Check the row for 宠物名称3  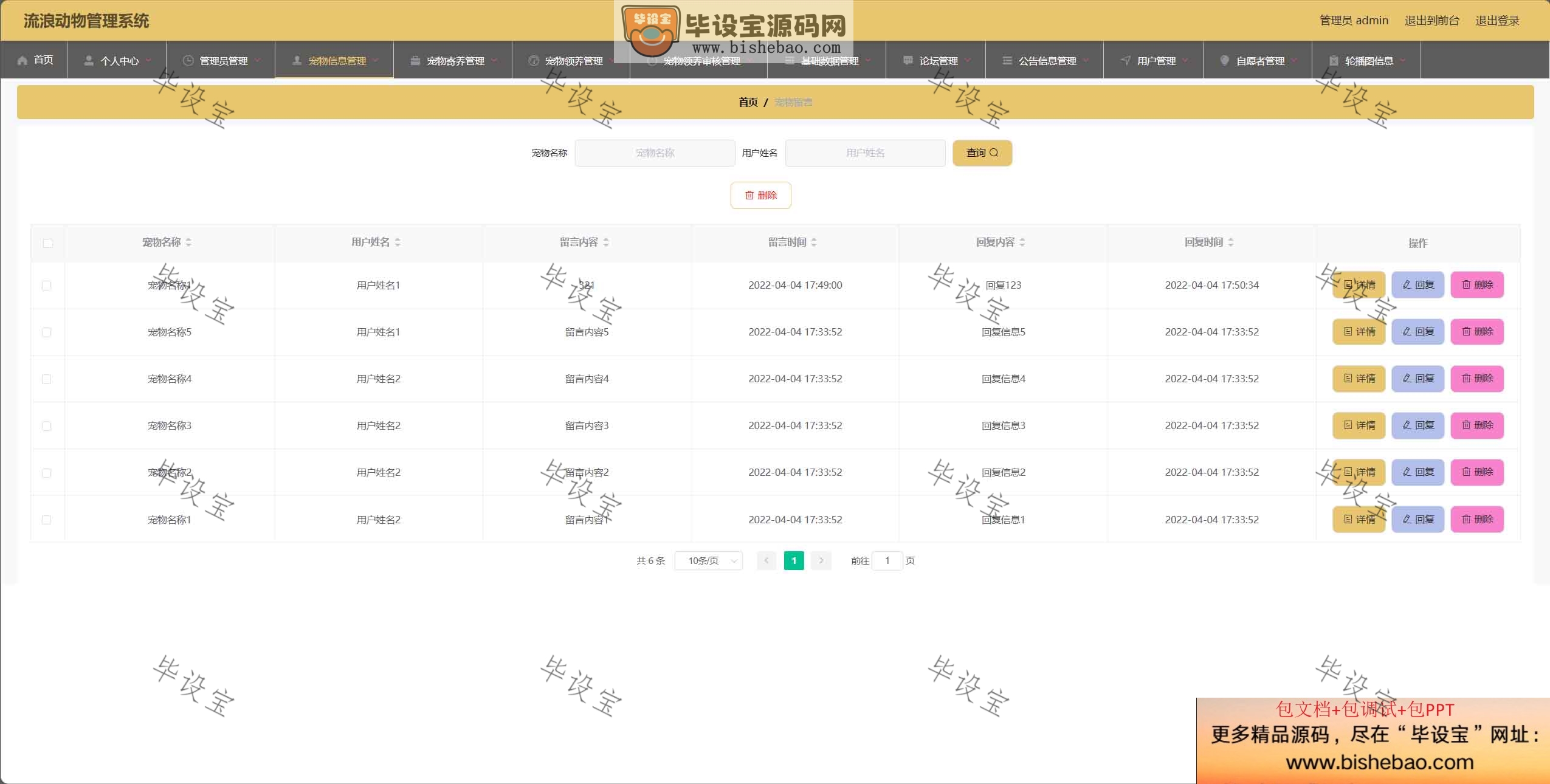[47, 426]
